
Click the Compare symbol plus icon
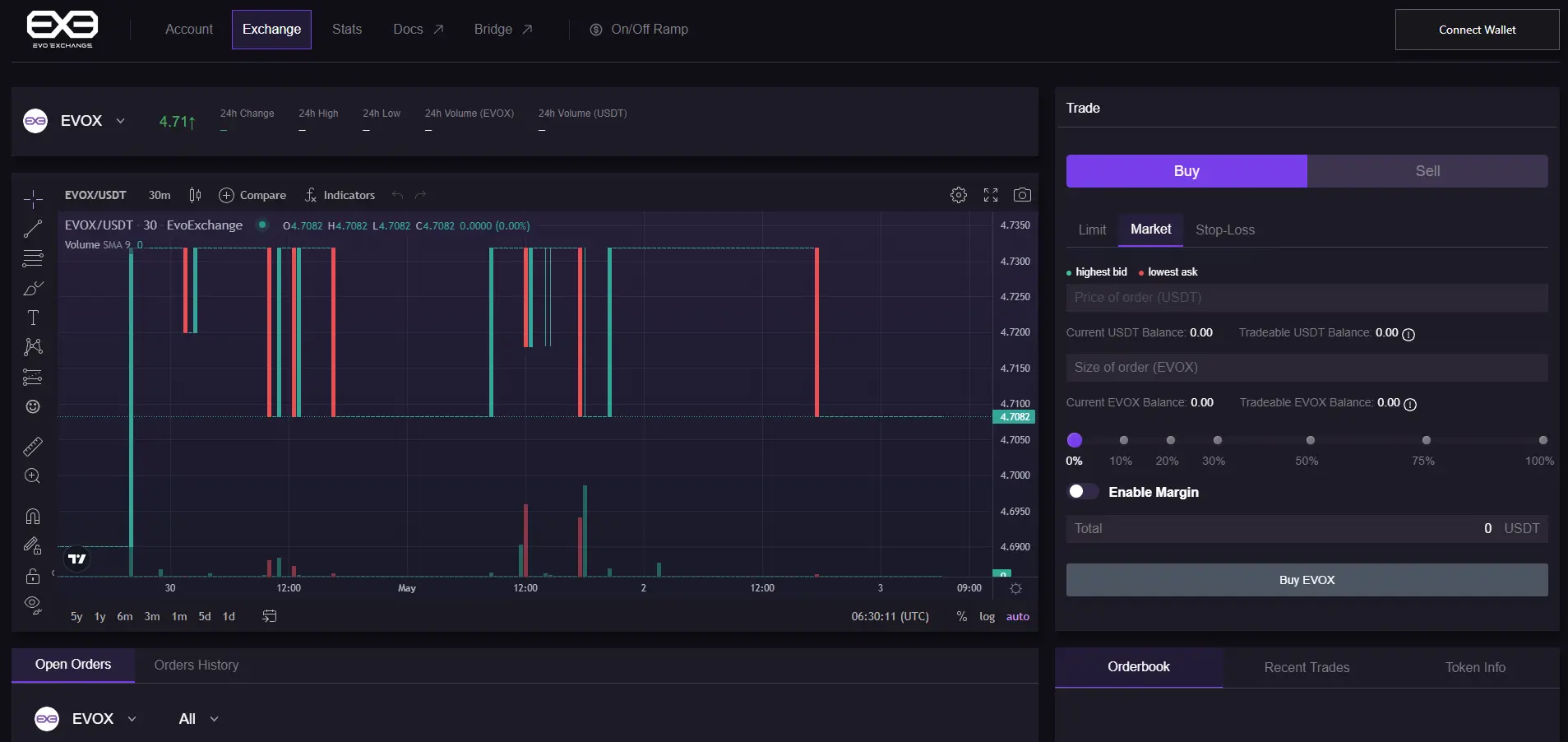[226, 195]
